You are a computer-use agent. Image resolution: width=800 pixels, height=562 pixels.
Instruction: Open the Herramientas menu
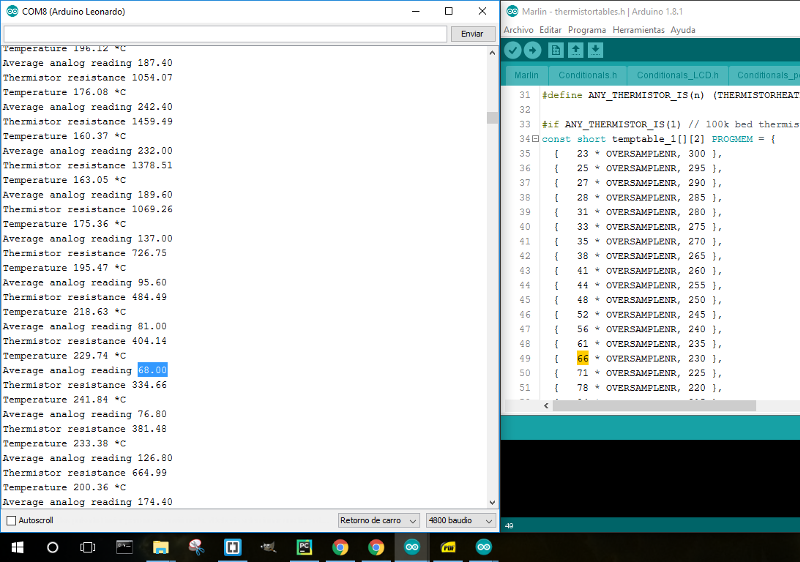(x=638, y=30)
